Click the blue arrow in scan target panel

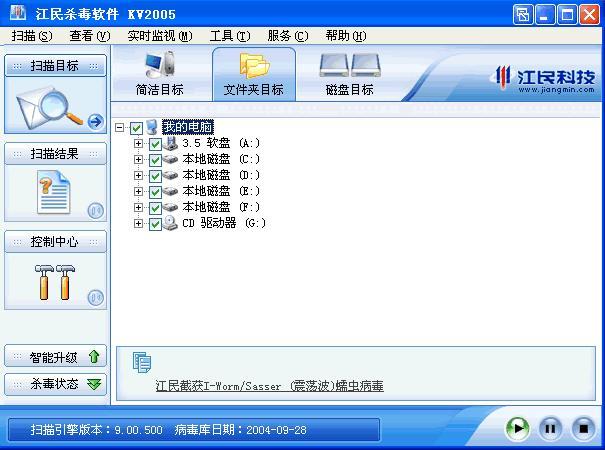(95, 122)
